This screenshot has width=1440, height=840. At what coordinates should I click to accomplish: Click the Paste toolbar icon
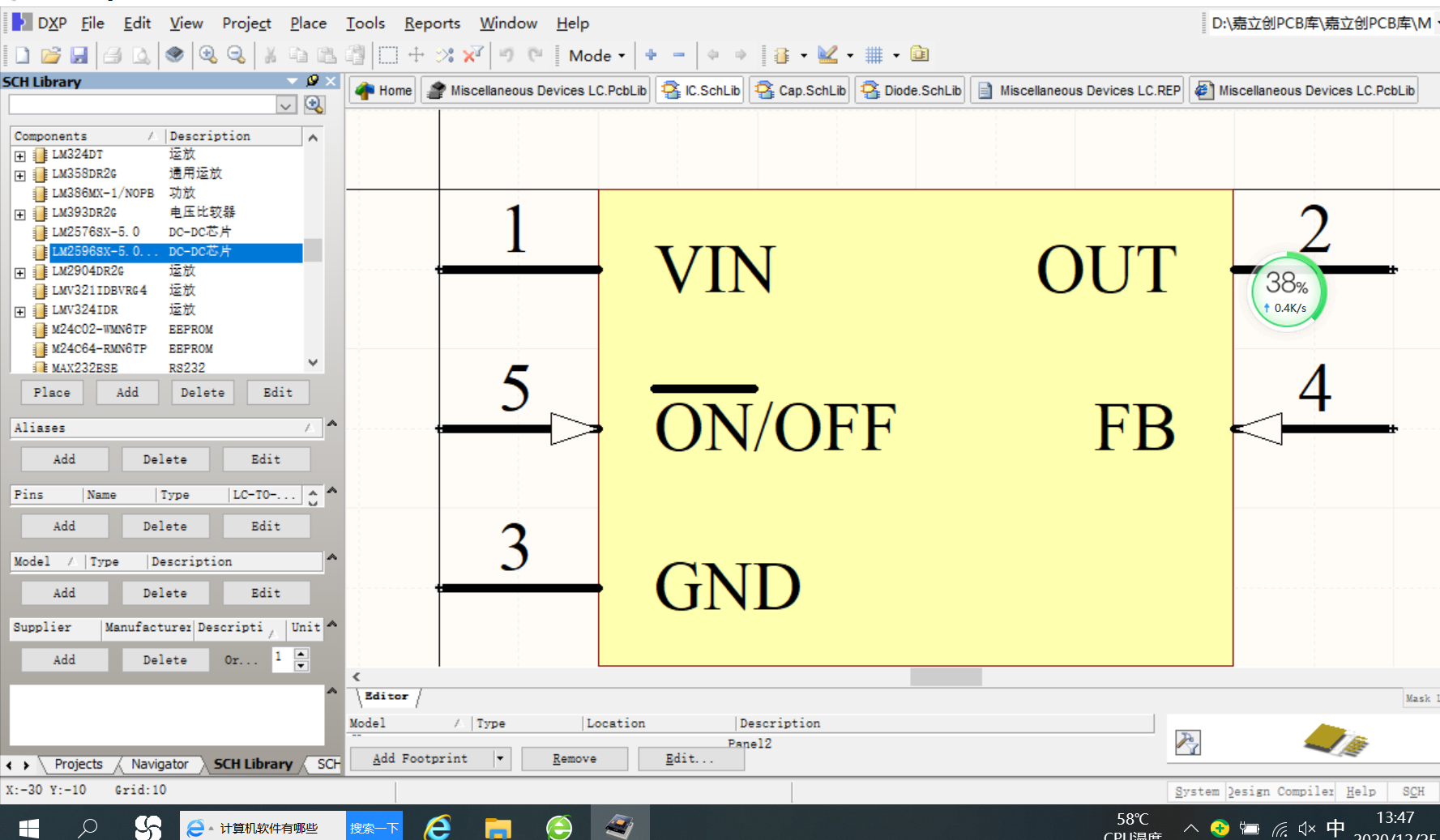point(327,55)
